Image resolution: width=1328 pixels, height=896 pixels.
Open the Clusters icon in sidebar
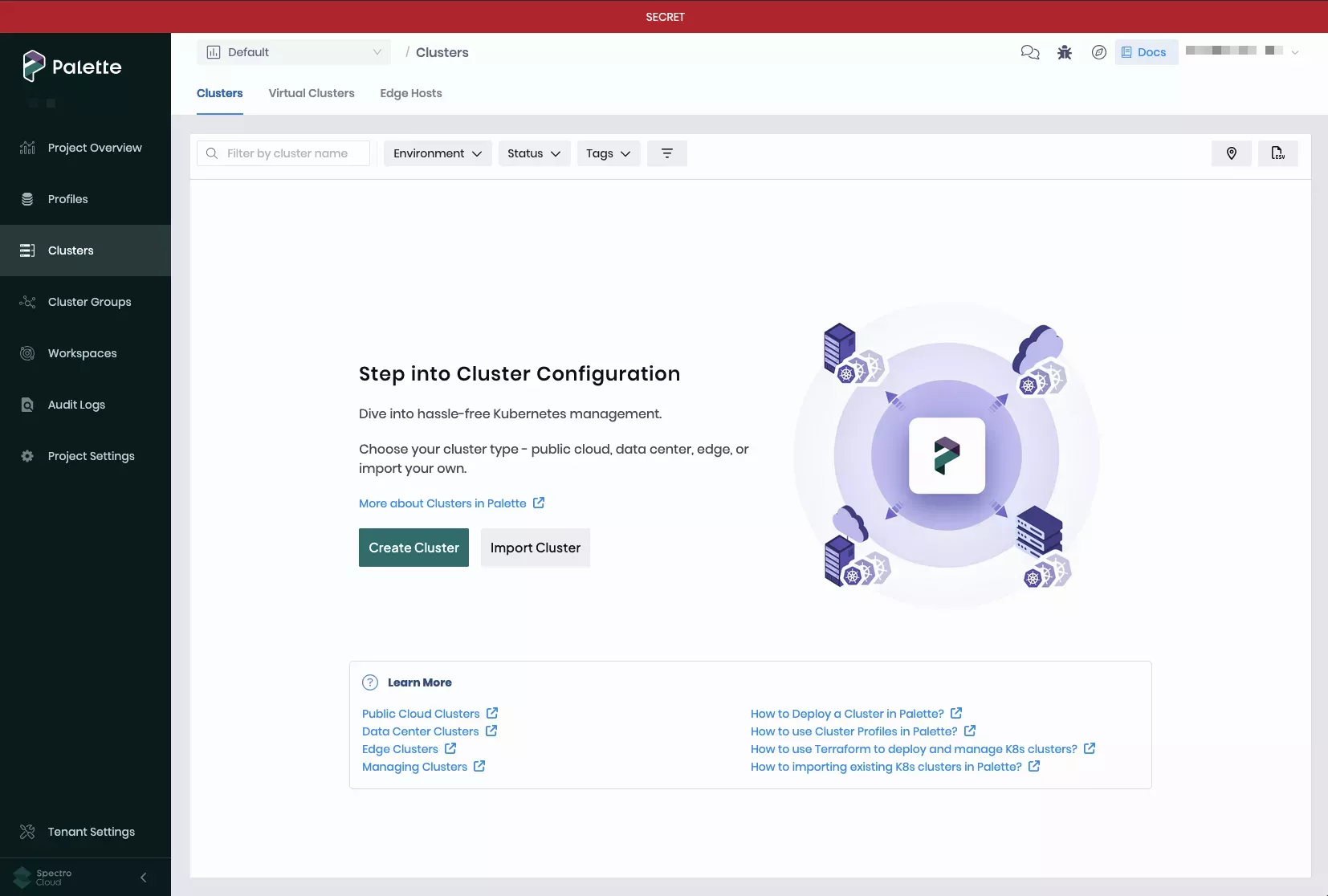click(x=28, y=250)
